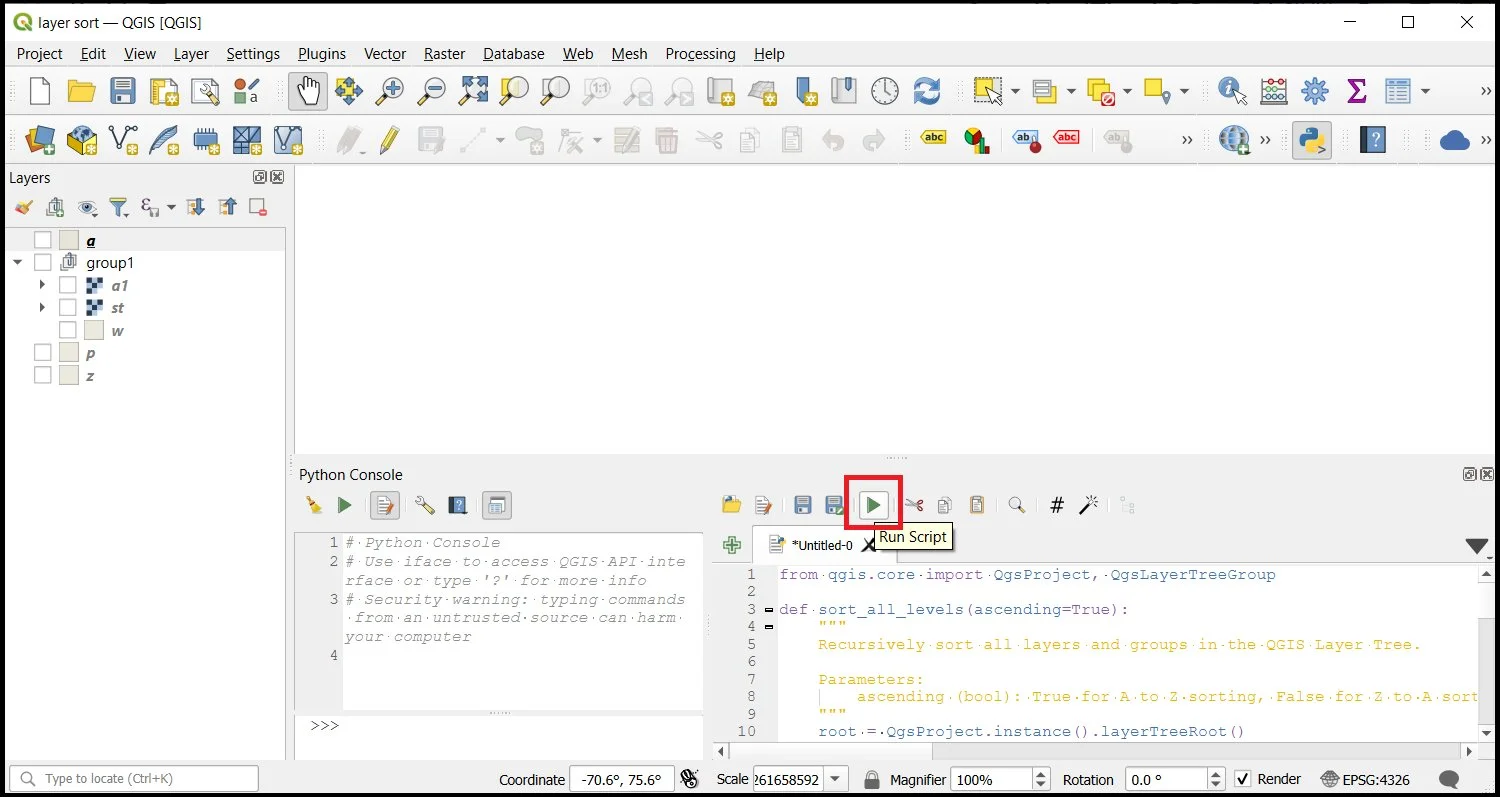Uncheck Render in the status bar
The image size is (1500, 797).
pos(1242,779)
